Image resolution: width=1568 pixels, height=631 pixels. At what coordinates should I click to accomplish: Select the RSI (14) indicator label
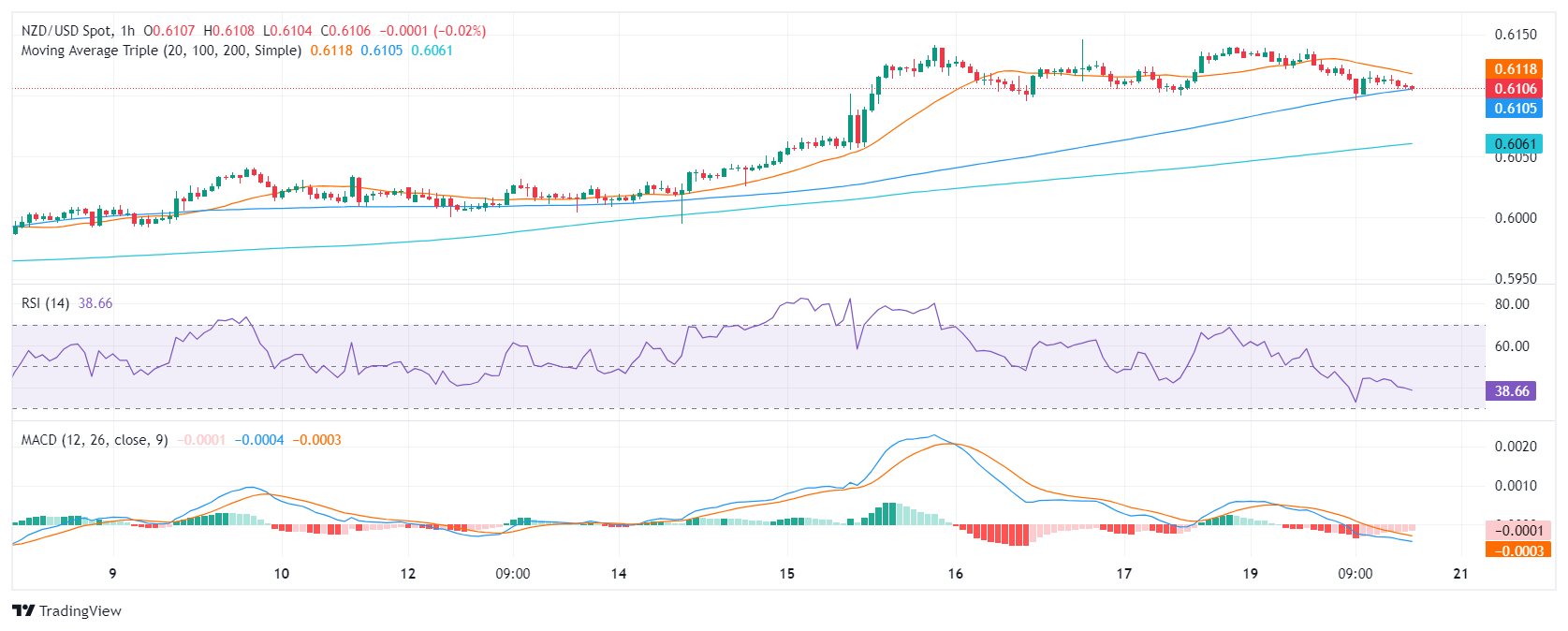point(45,303)
